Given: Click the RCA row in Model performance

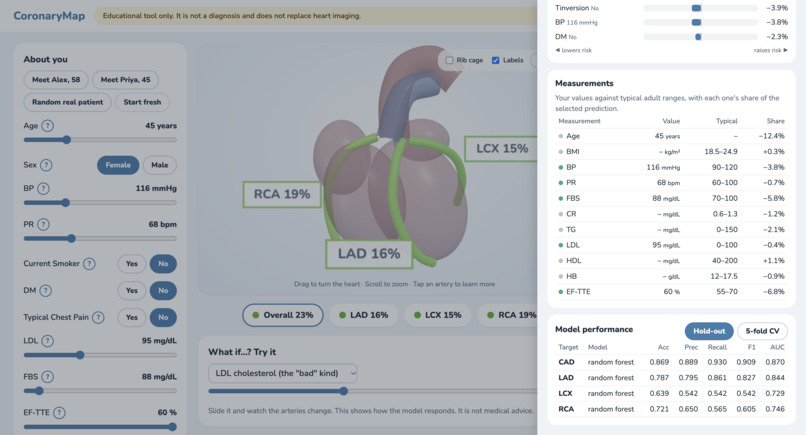Looking at the screenshot, I should point(671,409).
